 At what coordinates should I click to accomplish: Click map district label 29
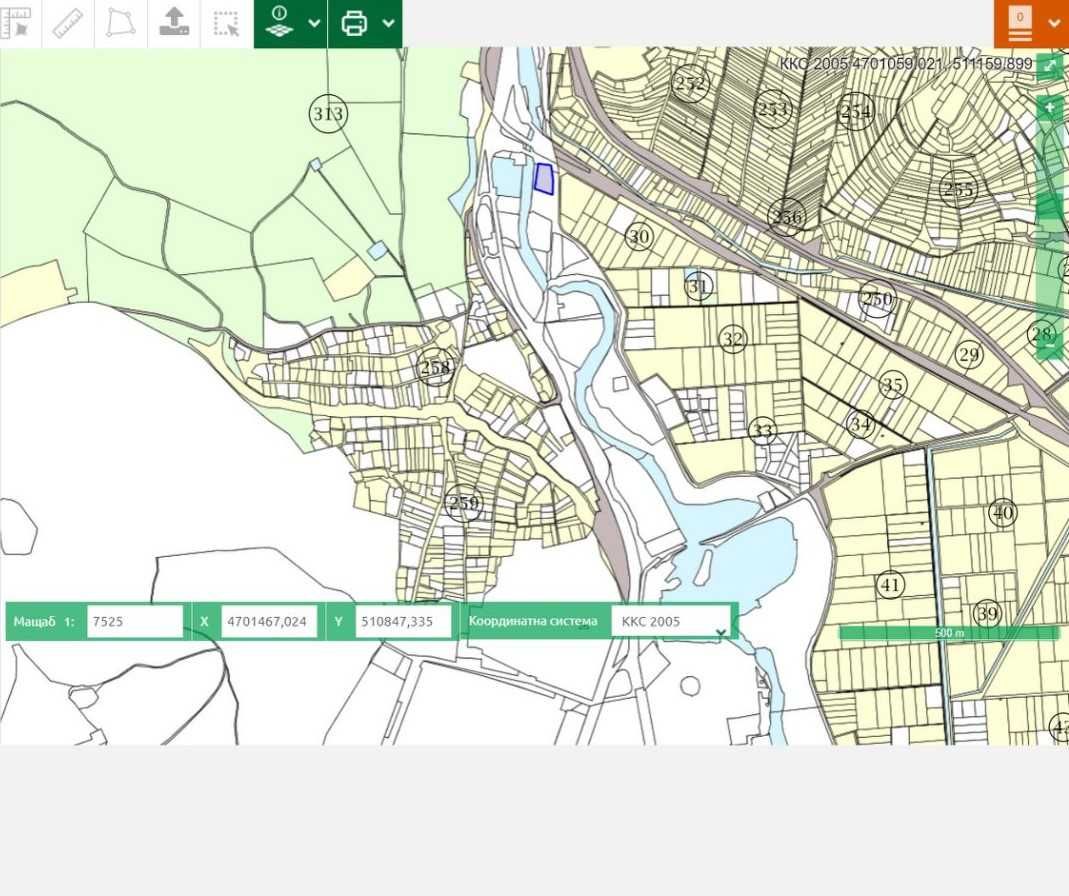[969, 355]
